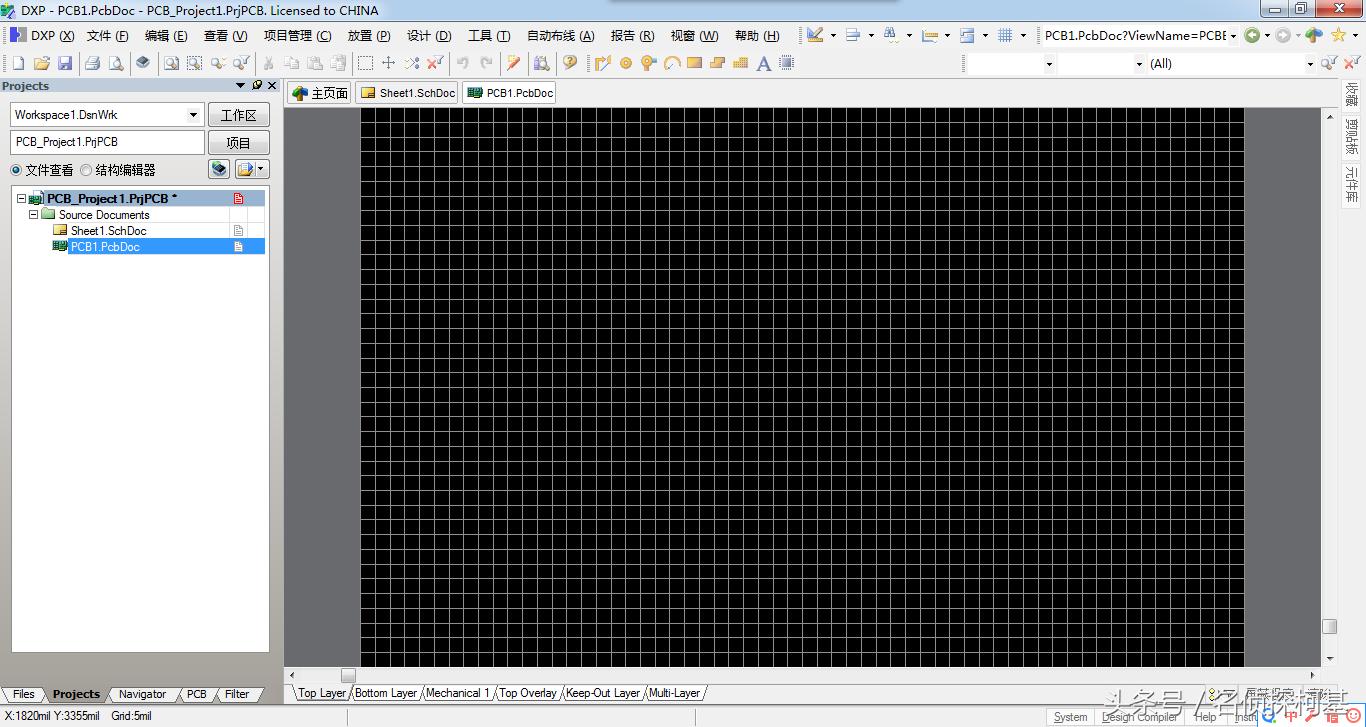The image size is (1366, 727).
Task: Click the Print icon in the toolbar
Action: click(92, 63)
